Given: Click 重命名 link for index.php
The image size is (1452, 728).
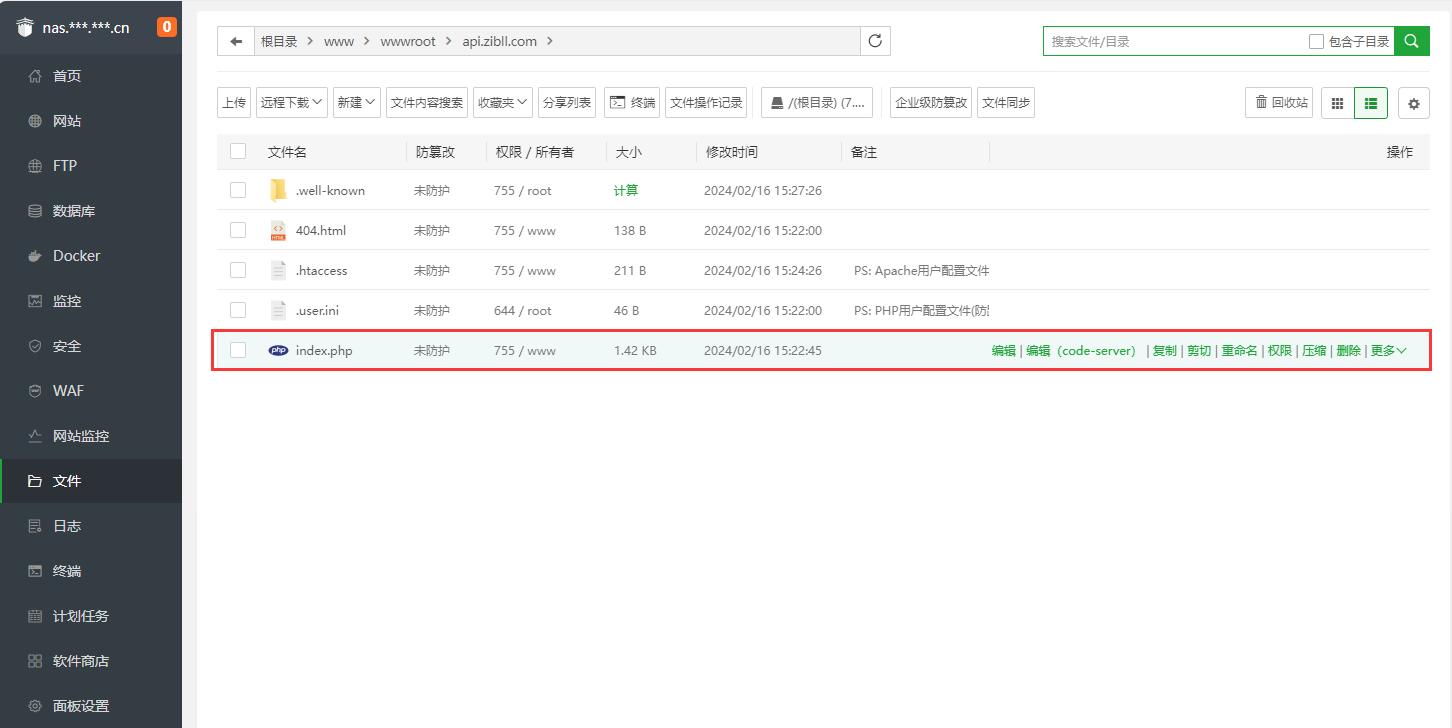Looking at the screenshot, I should pyautogui.click(x=1239, y=350).
